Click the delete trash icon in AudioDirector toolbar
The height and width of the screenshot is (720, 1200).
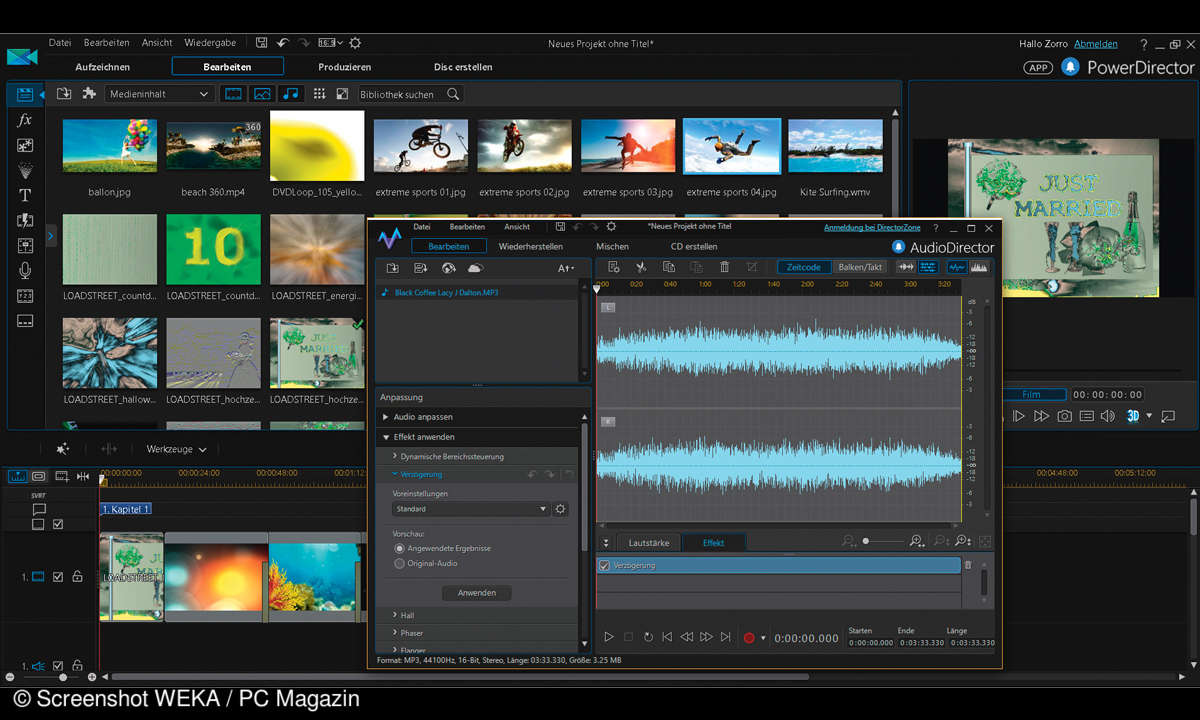(x=725, y=267)
